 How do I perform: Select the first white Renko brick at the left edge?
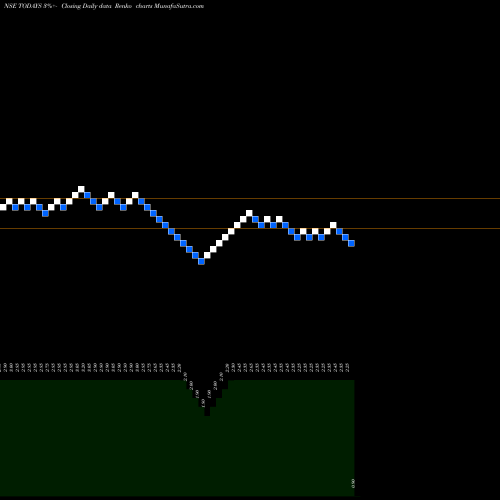[x=3, y=207]
